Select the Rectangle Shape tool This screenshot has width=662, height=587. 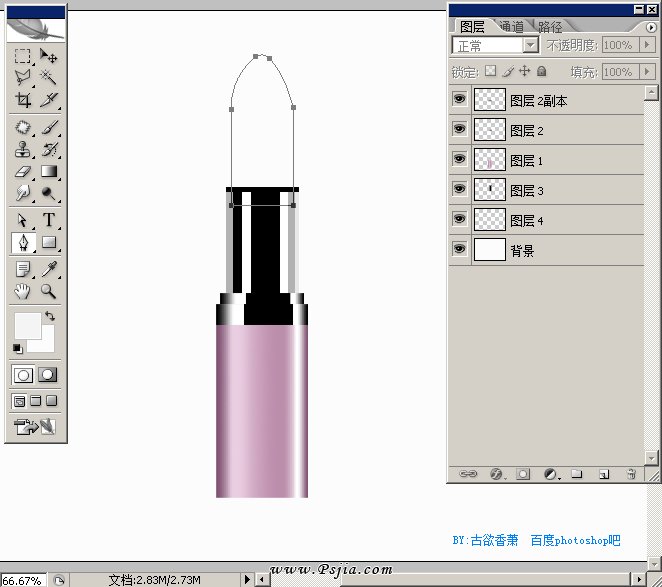pos(49,242)
